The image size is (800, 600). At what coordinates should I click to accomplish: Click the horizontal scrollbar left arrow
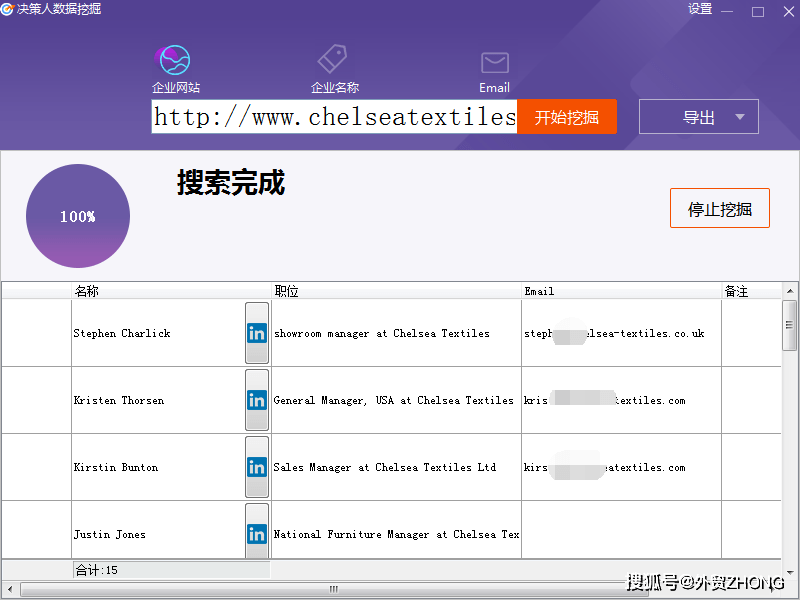pyautogui.click(x=10, y=589)
